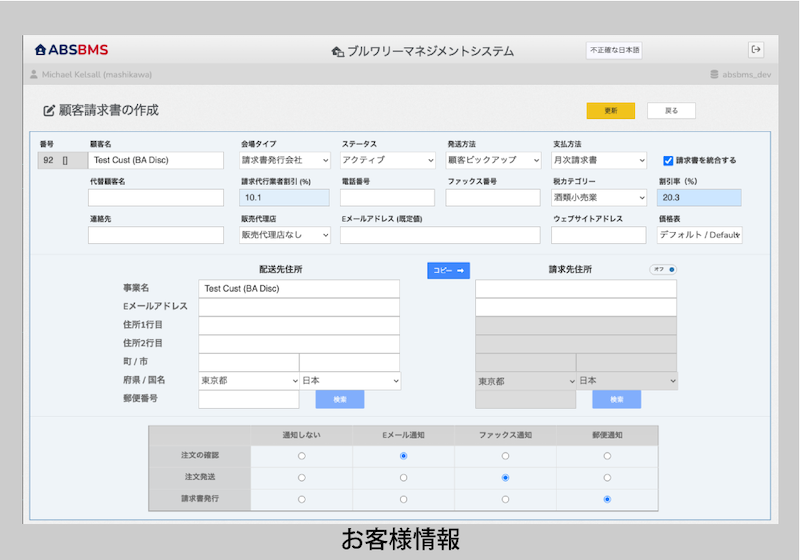This screenshot has width=800, height=560.
Task: Click the yellow 更新 button
Action: point(611,111)
